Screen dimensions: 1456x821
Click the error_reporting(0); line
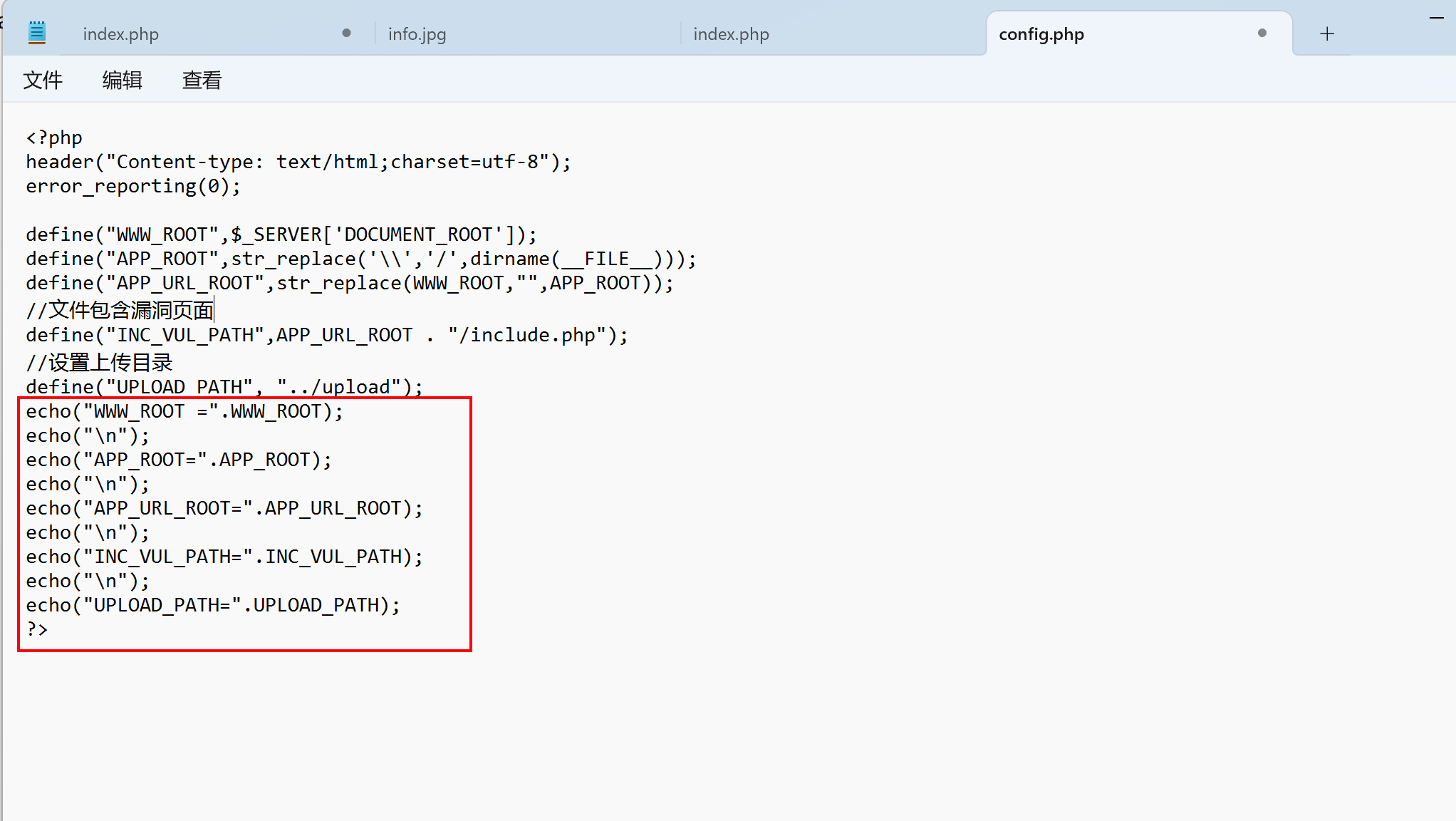tap(133, 186)
